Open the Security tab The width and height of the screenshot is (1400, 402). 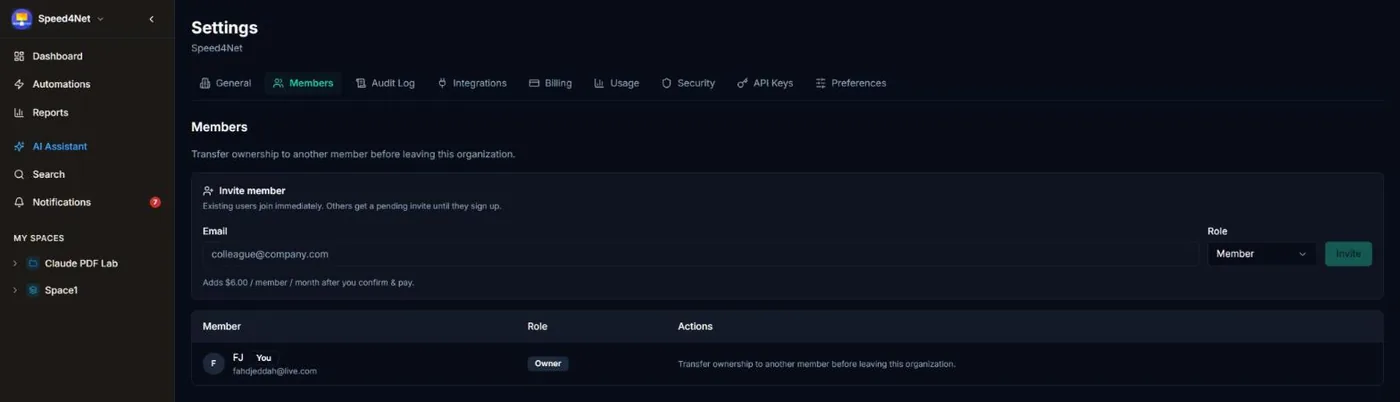pyautogui.click(x=688, y=83)
